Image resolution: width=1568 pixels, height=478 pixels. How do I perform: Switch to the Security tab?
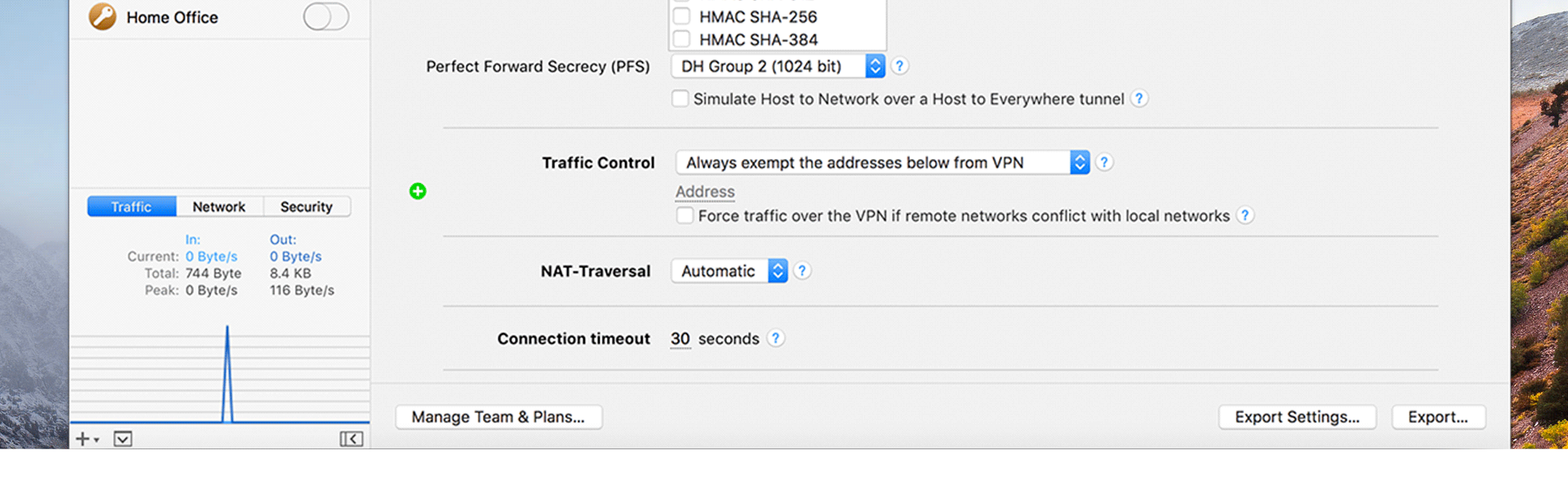click(306, 207)
